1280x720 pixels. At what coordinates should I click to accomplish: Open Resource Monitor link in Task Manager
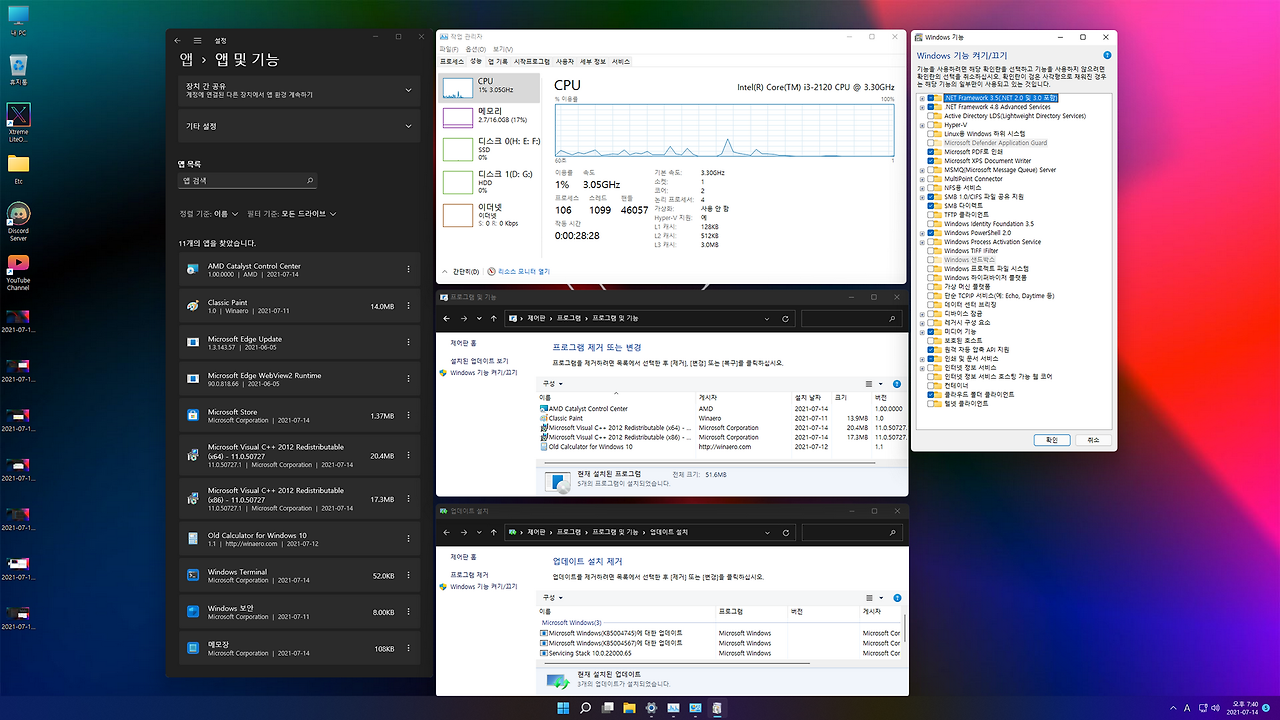tap(519, 271)
